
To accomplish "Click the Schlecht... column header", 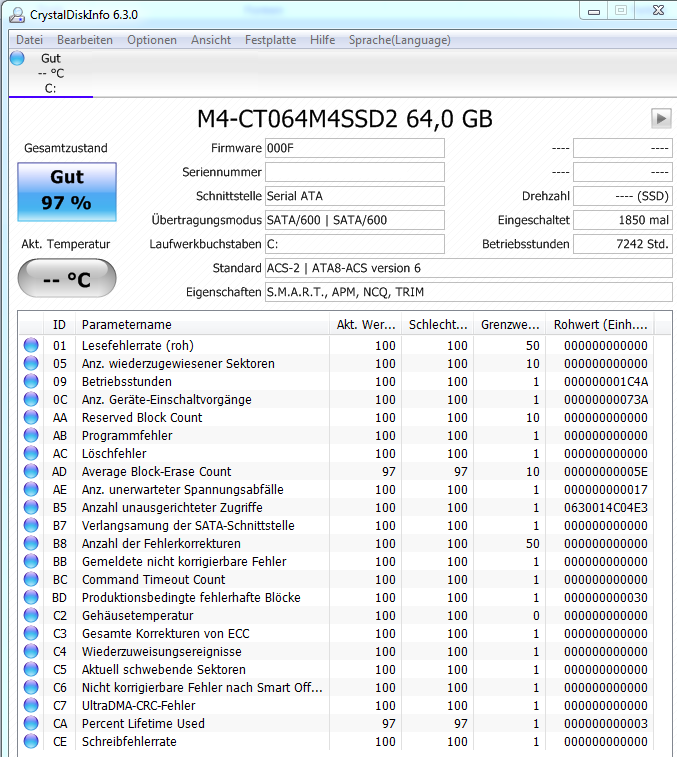I will point(438,324).
